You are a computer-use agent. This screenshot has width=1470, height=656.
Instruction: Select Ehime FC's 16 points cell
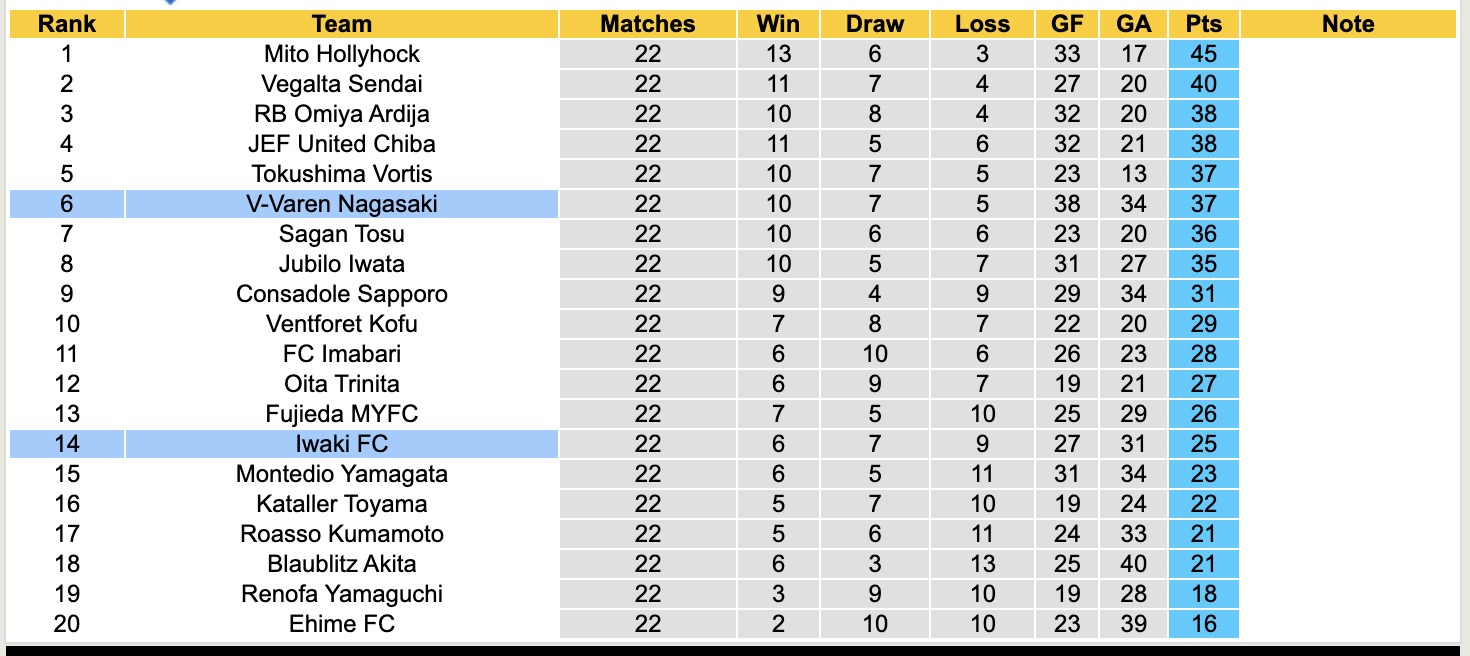(x=1203, y=624)
